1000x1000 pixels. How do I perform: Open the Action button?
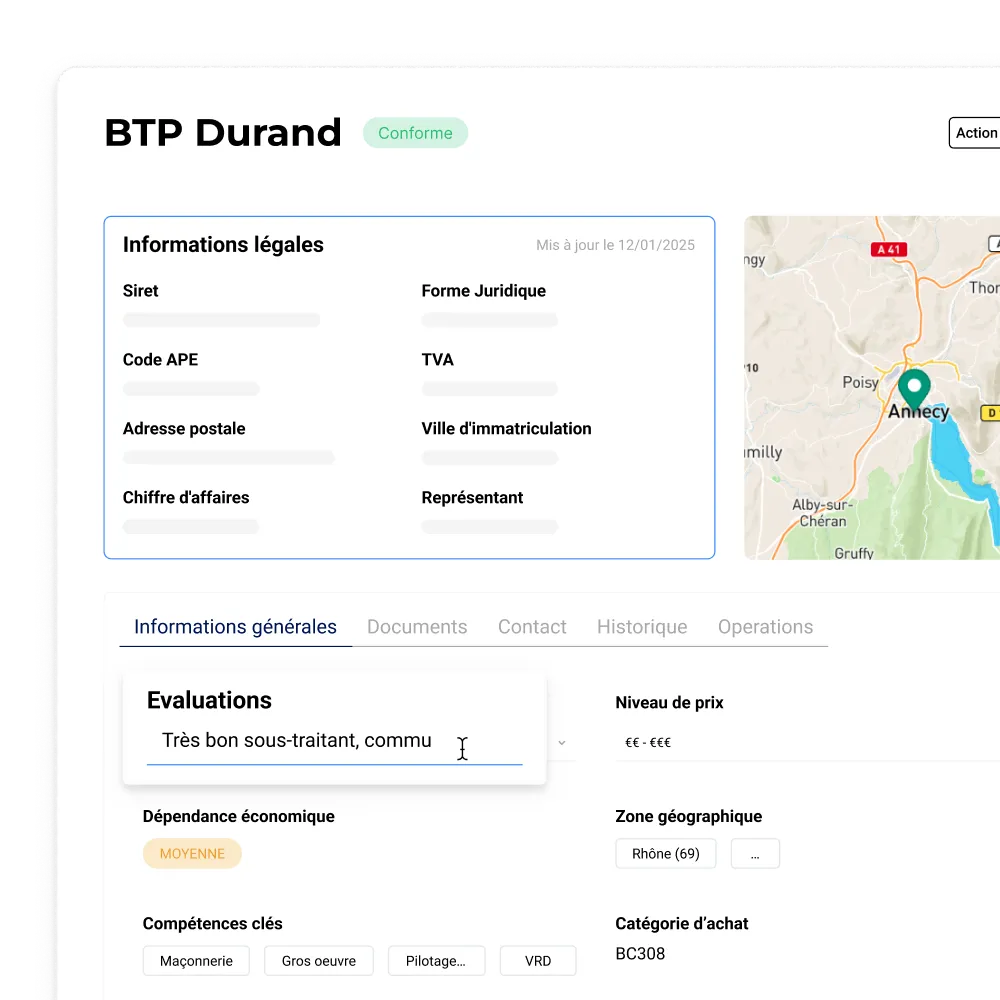tap(975, 133)
